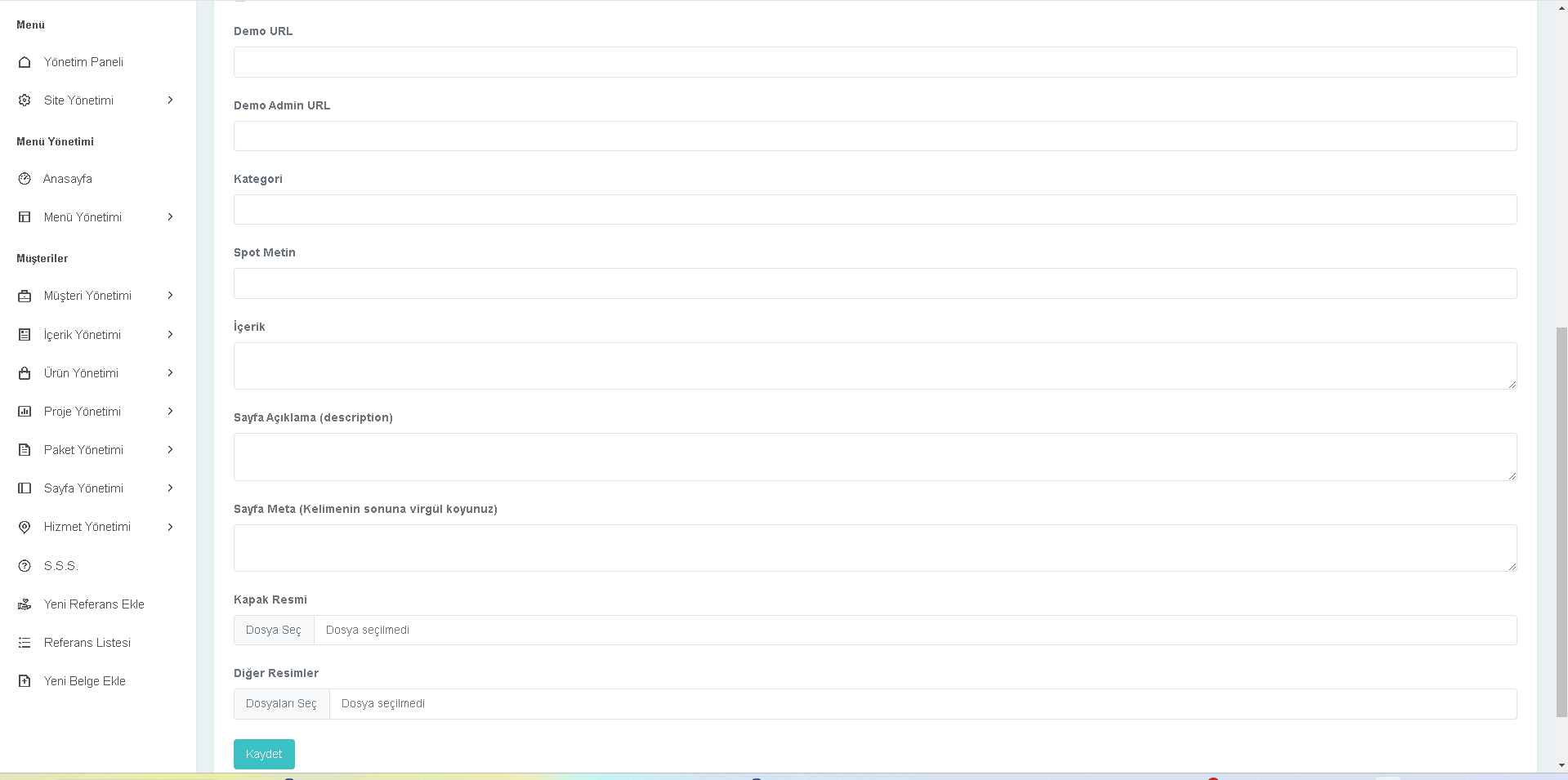Expand Menü Yönetimi submenu chevron
1568x780 pixels.
(x=170, y=217)
